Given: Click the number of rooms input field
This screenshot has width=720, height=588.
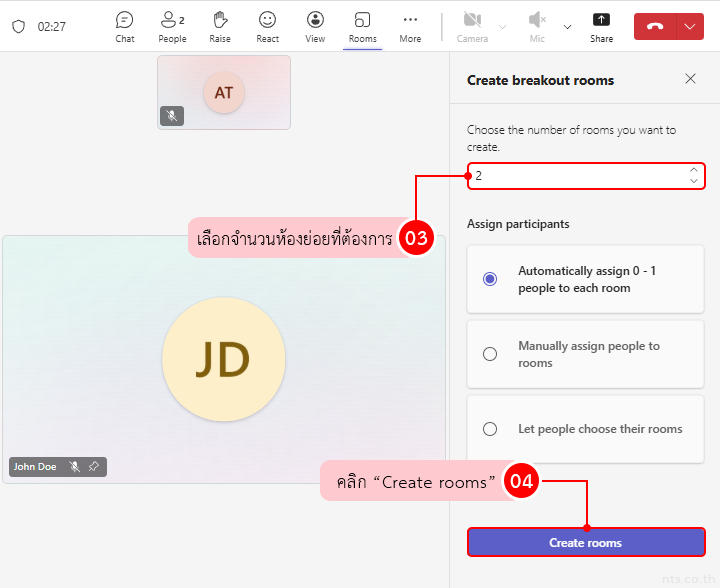Looking at the screenshot, I should pyautogui.click(x=575, y=176).
